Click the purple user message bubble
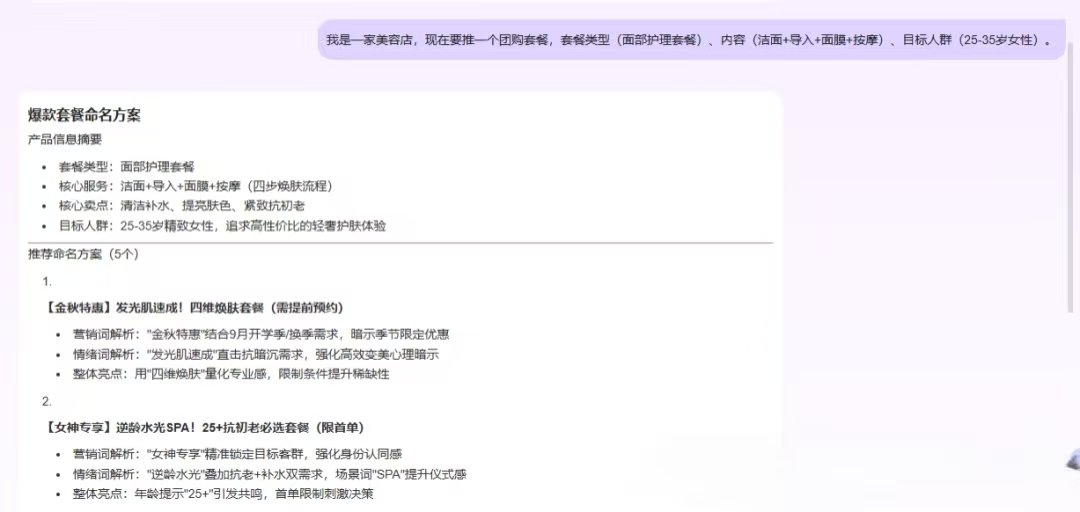1080x512 pixels. (x=692, y=40)
